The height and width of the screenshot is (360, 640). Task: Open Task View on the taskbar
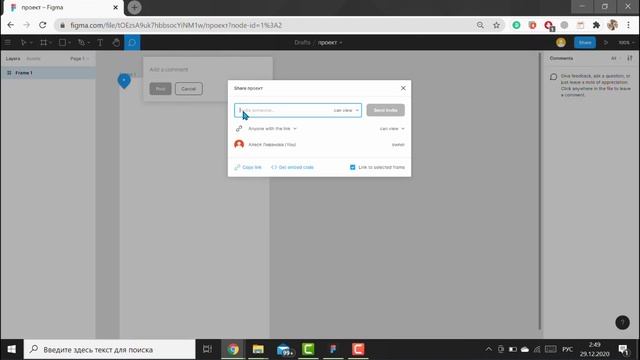click(x=207, y=349)
